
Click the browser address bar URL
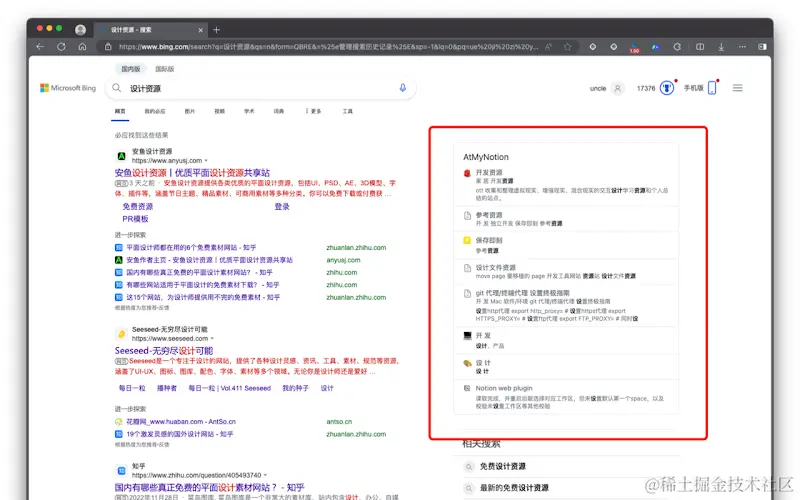pos(328,46)
